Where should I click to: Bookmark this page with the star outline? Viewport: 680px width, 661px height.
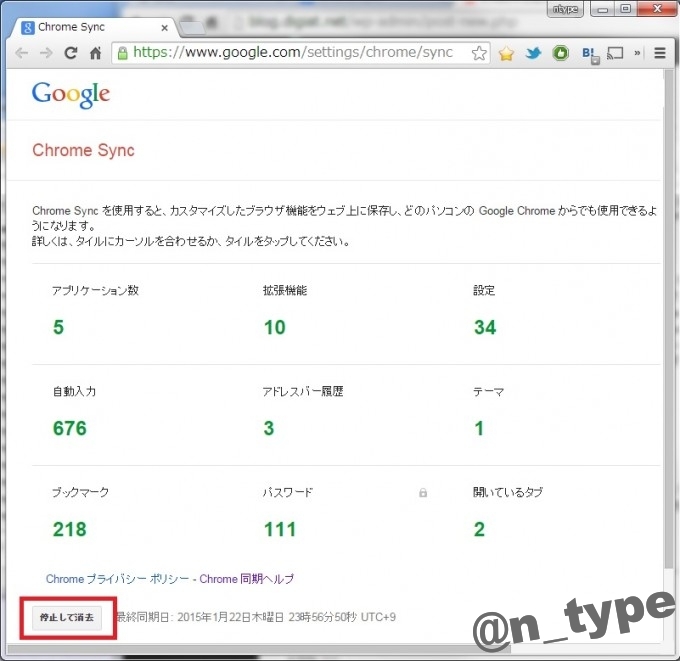[x=479, y=53]
